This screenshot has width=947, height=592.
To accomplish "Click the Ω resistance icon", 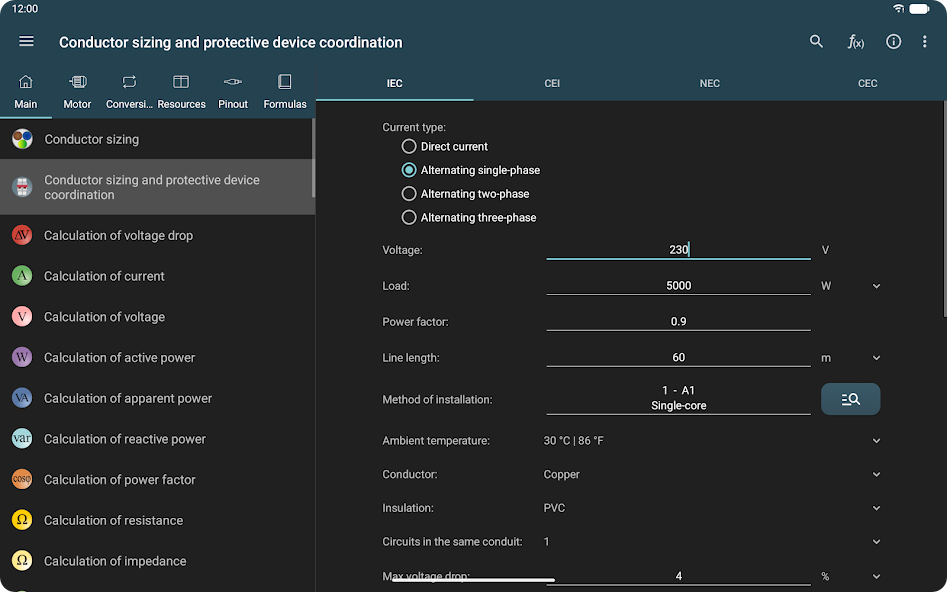I will coord(22,520).
